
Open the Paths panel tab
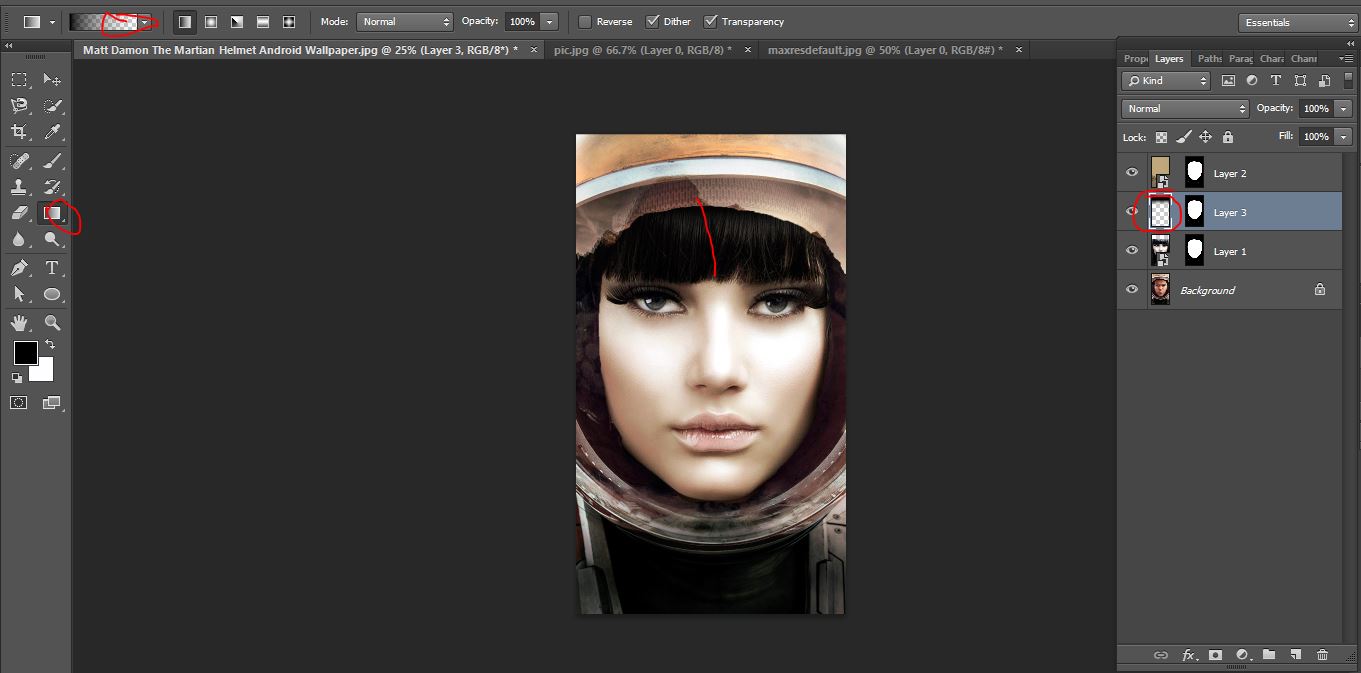point(1210,59)
